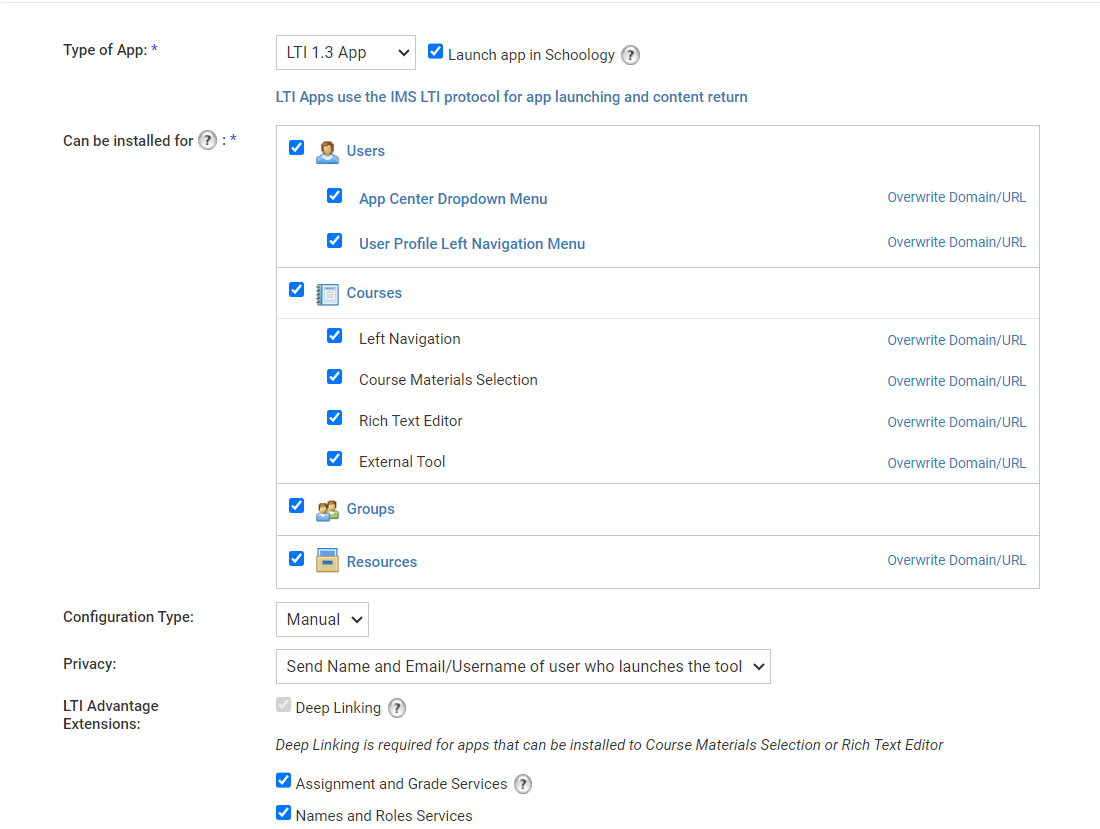Image resolution: width=1100 pixels, height=829 pixels.
Task: Click Overwrite Domain/URL for Course Materials Selection
Action: pos(956,381)
